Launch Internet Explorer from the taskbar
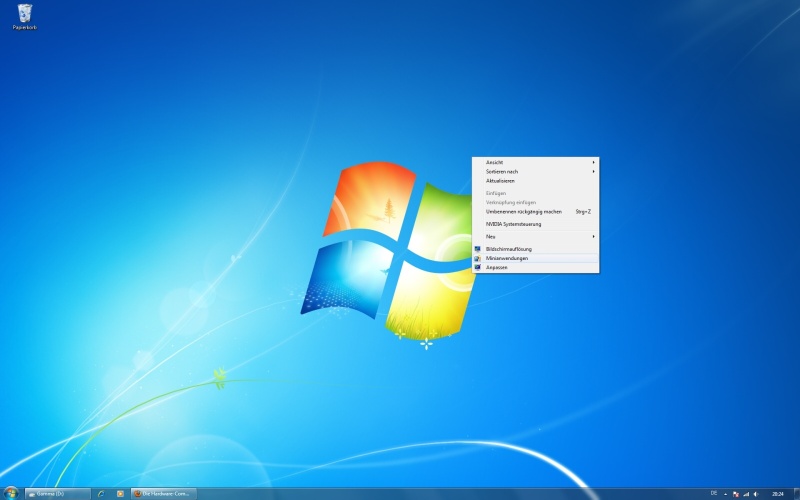Viewport: 800px width, 500px height. [x=101, y=494]
